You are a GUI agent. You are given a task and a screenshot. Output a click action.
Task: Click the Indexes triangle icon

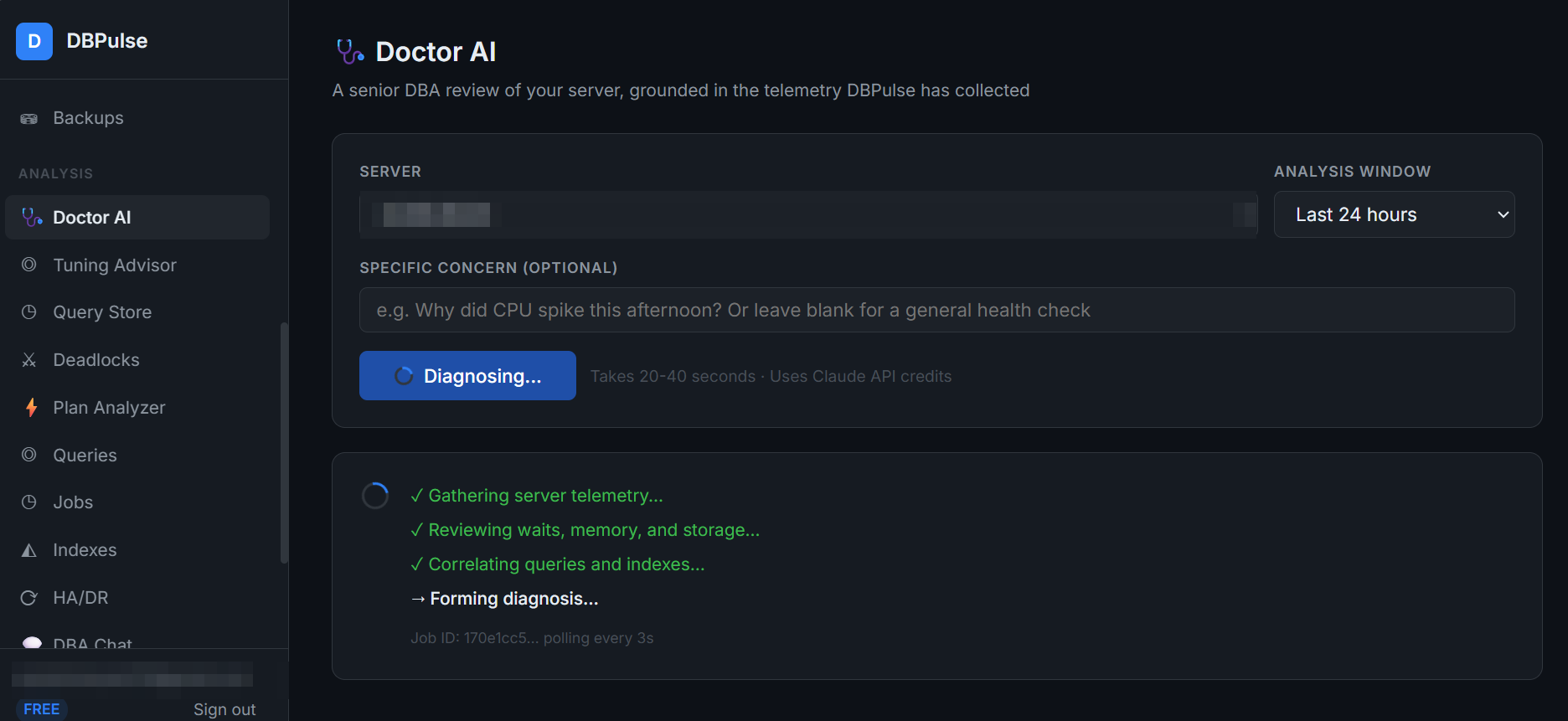[29, 550]
